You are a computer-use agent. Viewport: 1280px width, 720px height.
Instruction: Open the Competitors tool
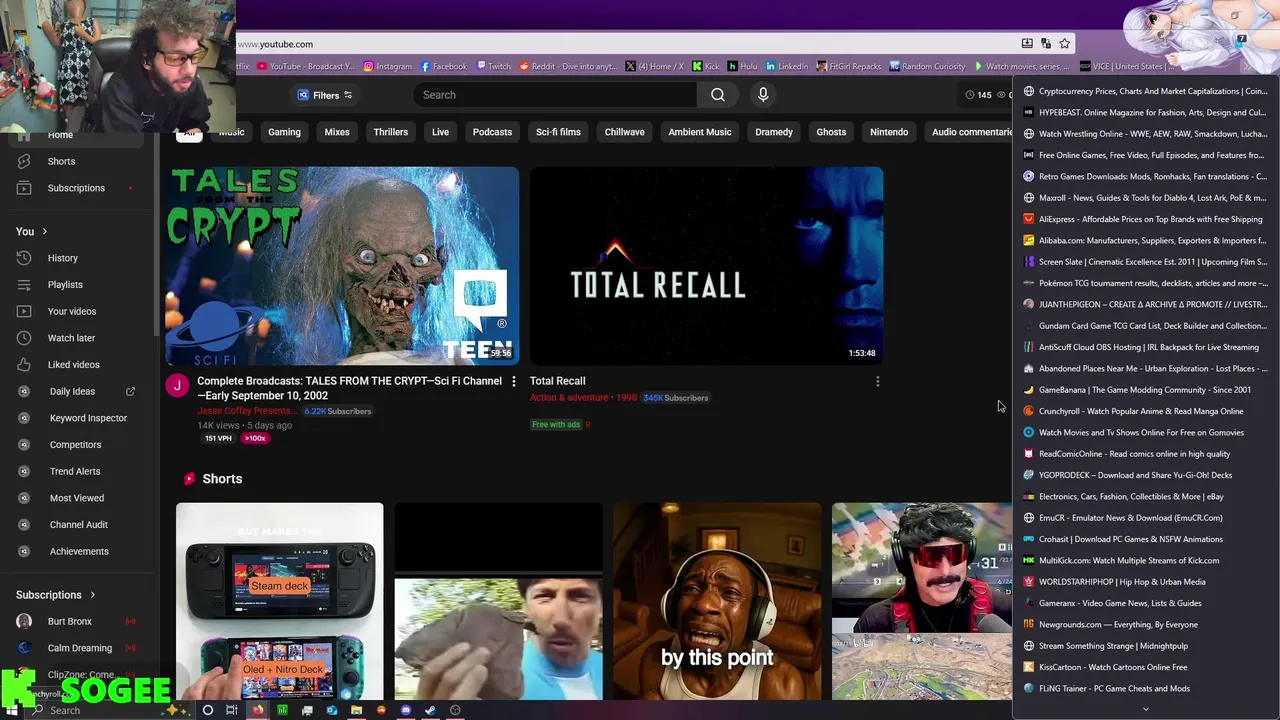click(x=75, y=445)
